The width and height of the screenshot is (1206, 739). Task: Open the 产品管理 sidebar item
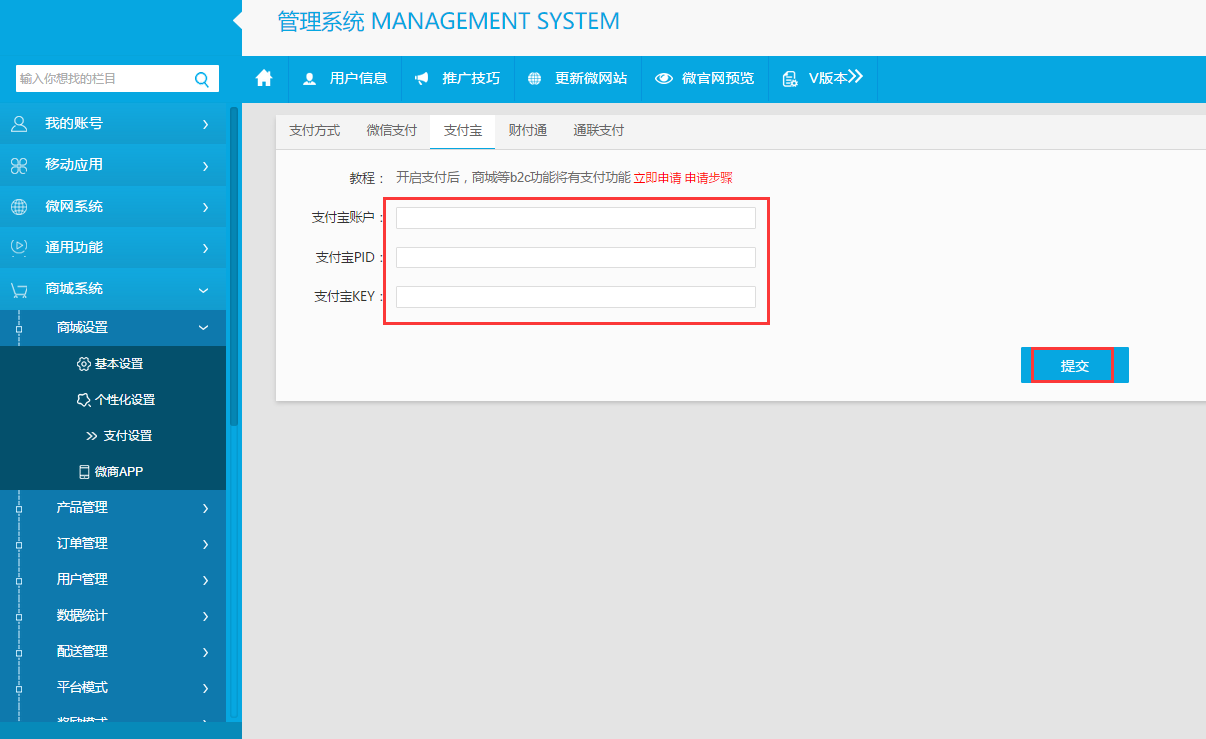pyautogui.click(x=113, y=508)
